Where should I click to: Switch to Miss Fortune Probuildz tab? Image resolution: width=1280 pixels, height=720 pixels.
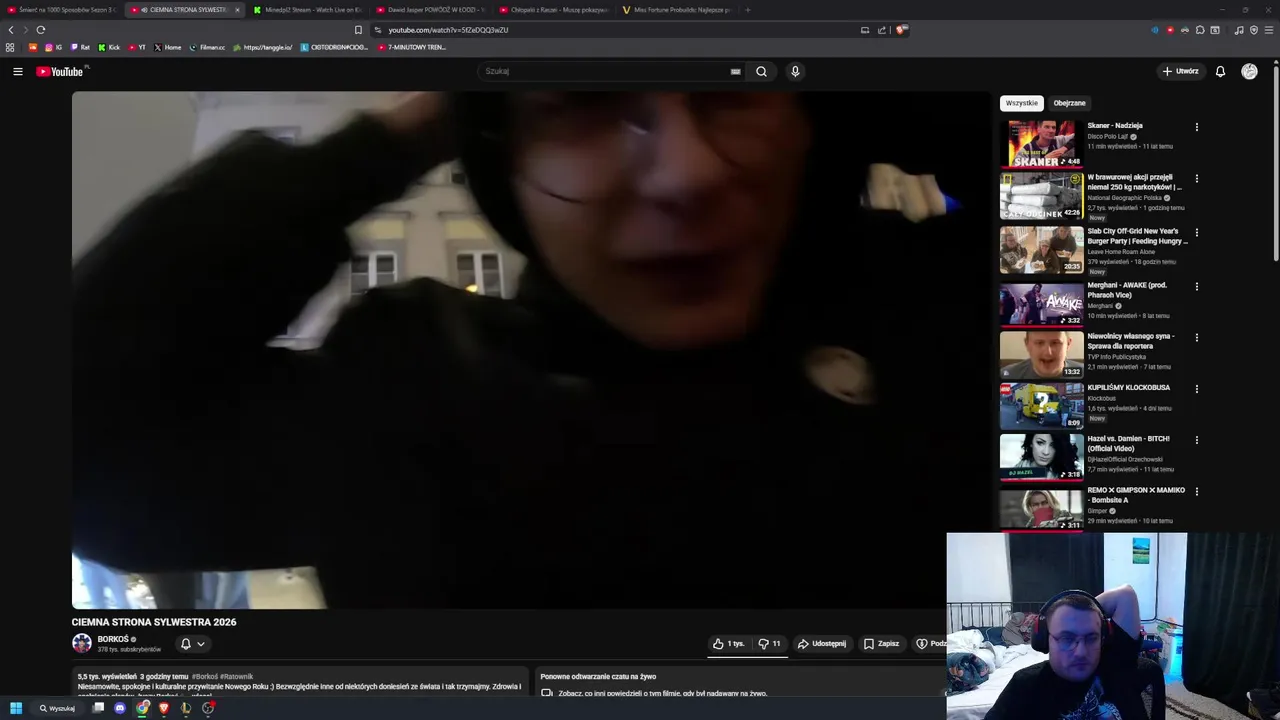676,10
